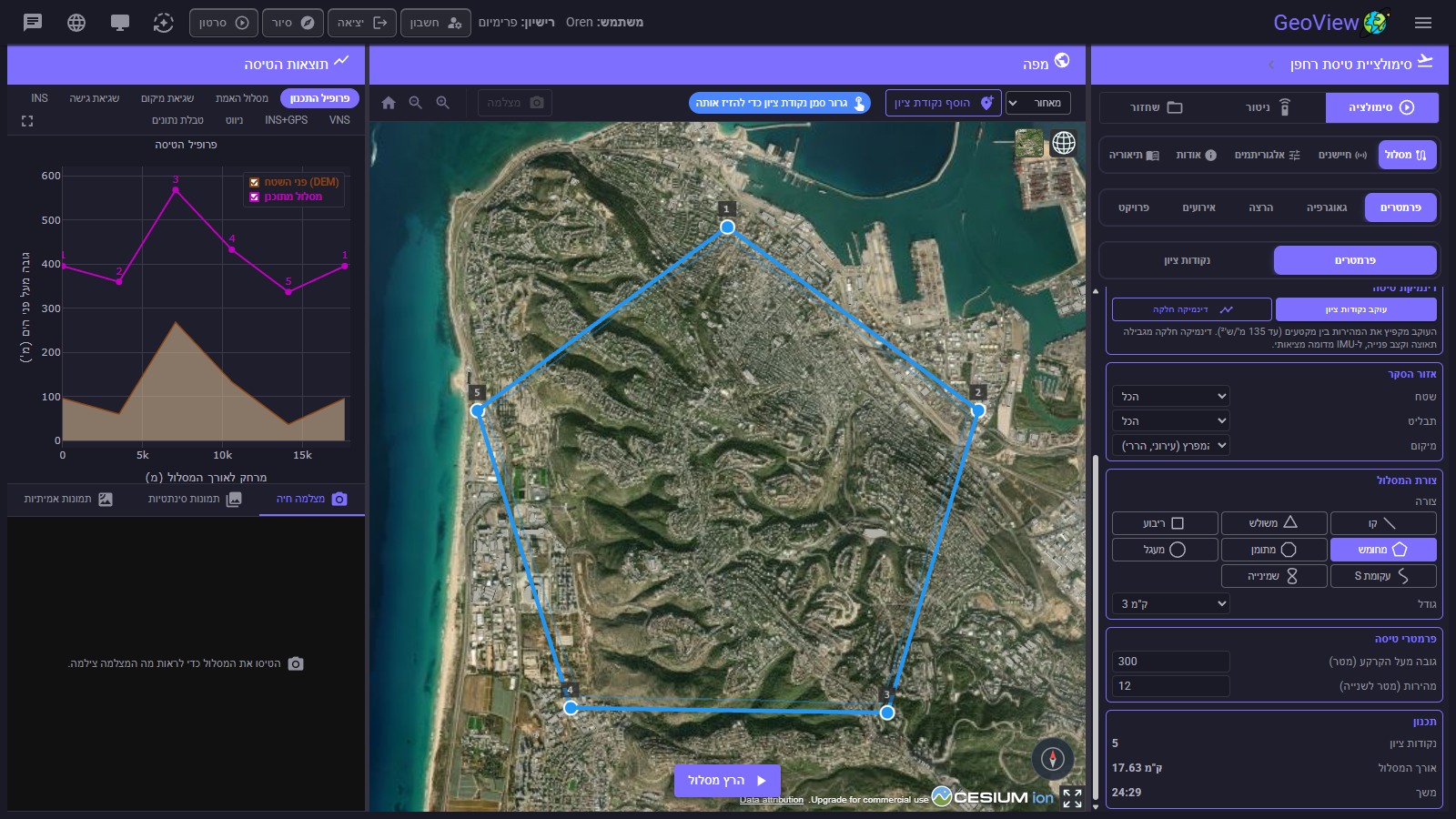The image size is (1456, 819).
Task: Click the altitude above ground input field
Action: (1171, 662)
